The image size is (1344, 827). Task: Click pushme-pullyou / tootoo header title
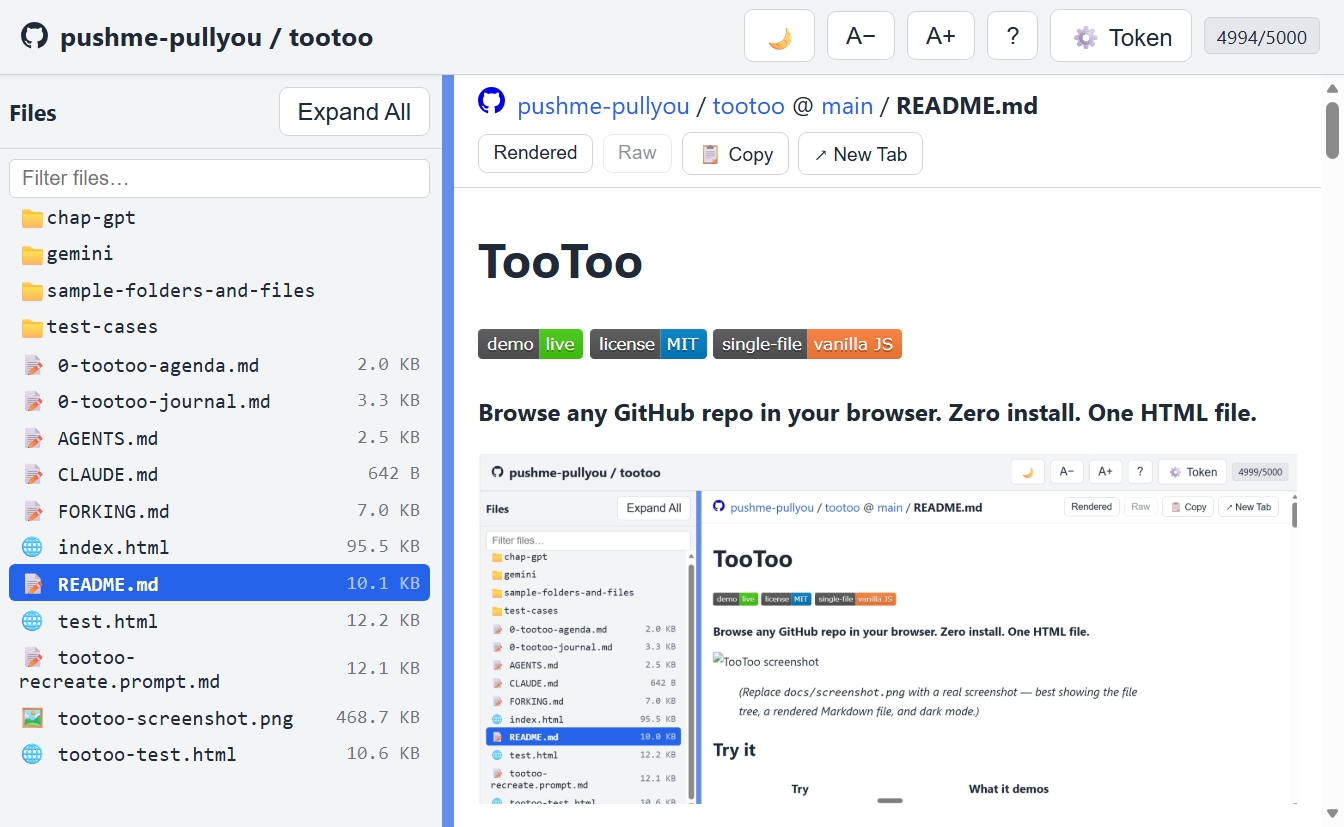click(x=217, y=38)
